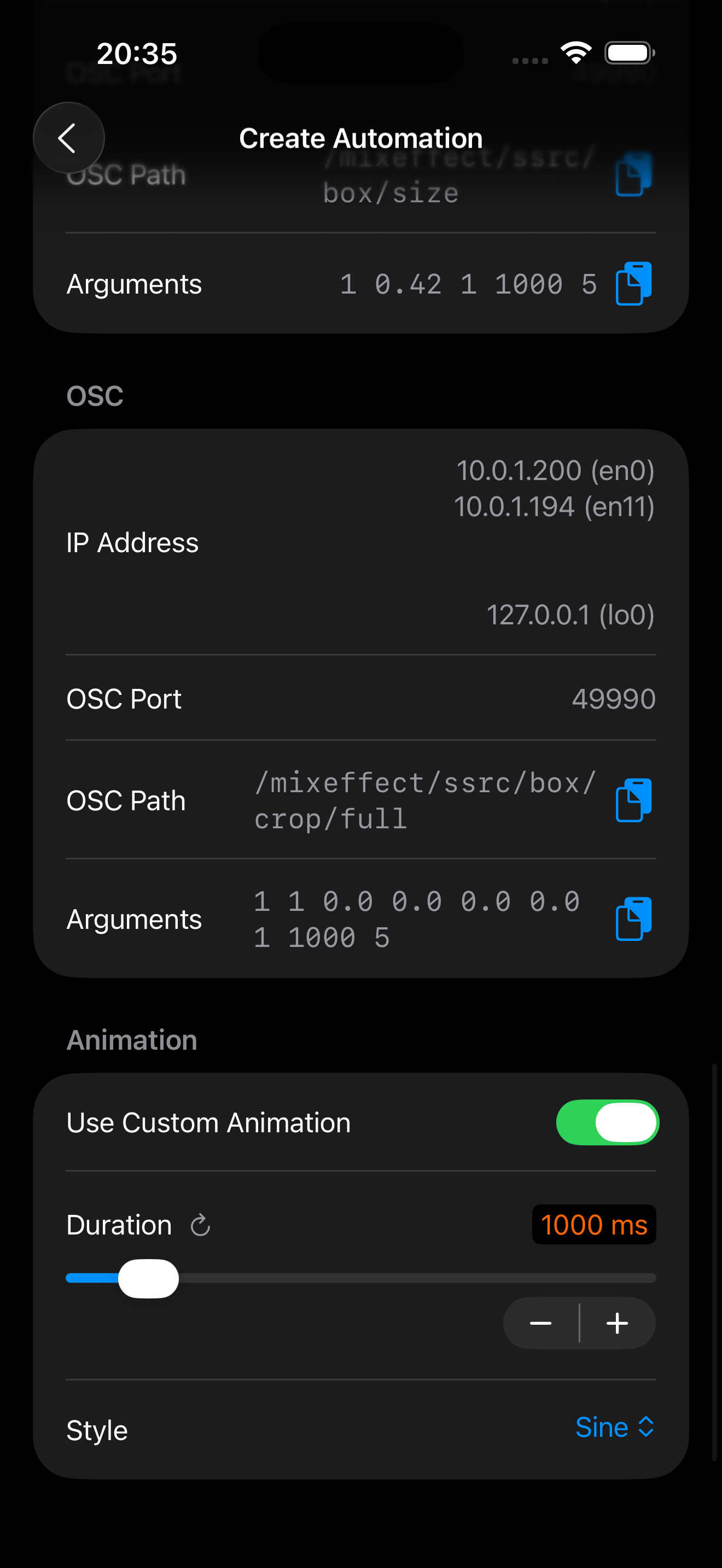The height and width of the screenshot is (1568, 722).
Task: Tap the OSC Port value 49990
Action: point(613,699)
